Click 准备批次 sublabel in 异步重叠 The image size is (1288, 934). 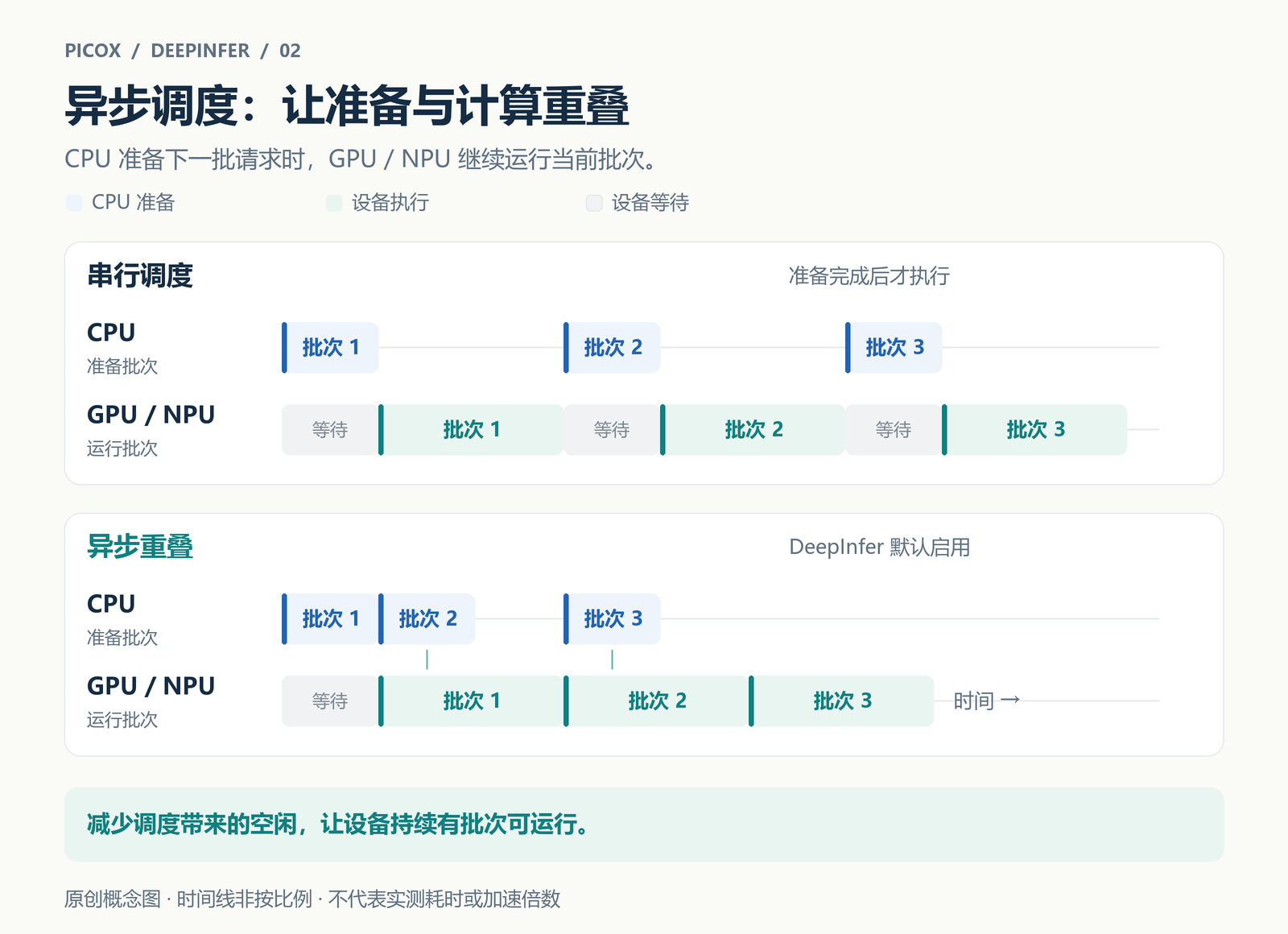pyautogui.click(x=122, y=638)
